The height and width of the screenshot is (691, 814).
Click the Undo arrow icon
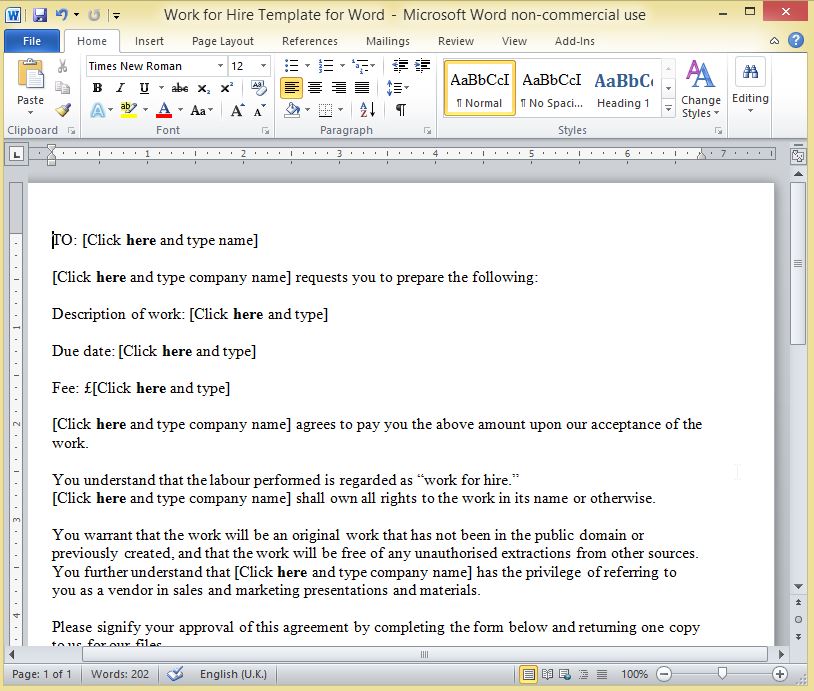pyautogui.click(x=62, y=15)
